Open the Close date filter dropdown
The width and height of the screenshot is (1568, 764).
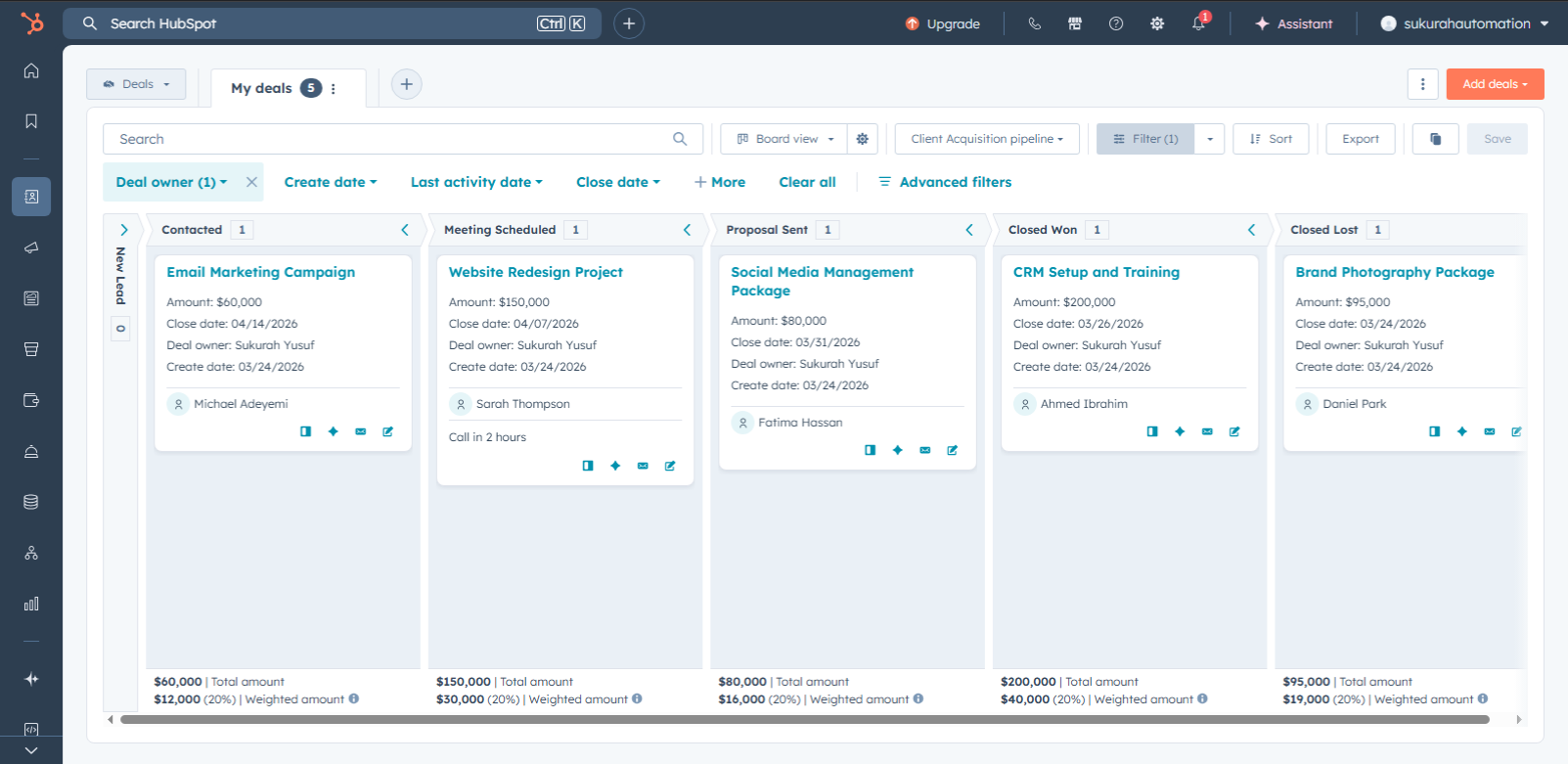[618, 182]
